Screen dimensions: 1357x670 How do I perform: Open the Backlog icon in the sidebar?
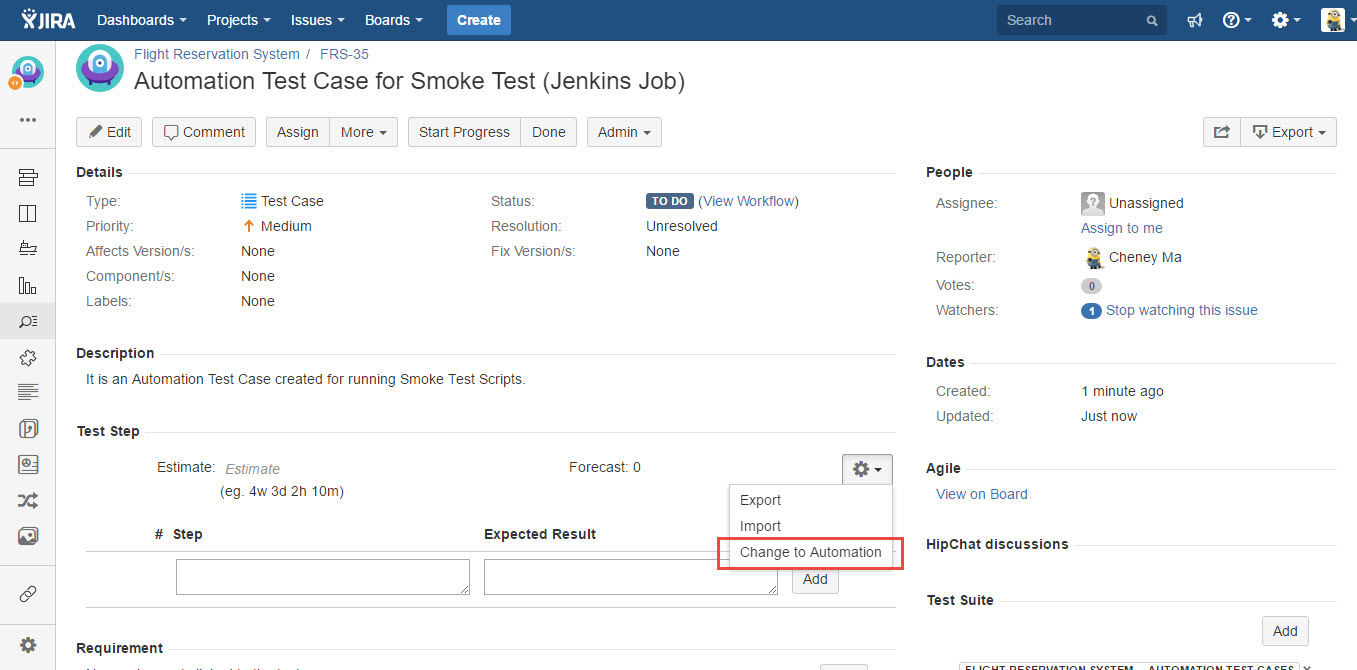coord(28,178)
